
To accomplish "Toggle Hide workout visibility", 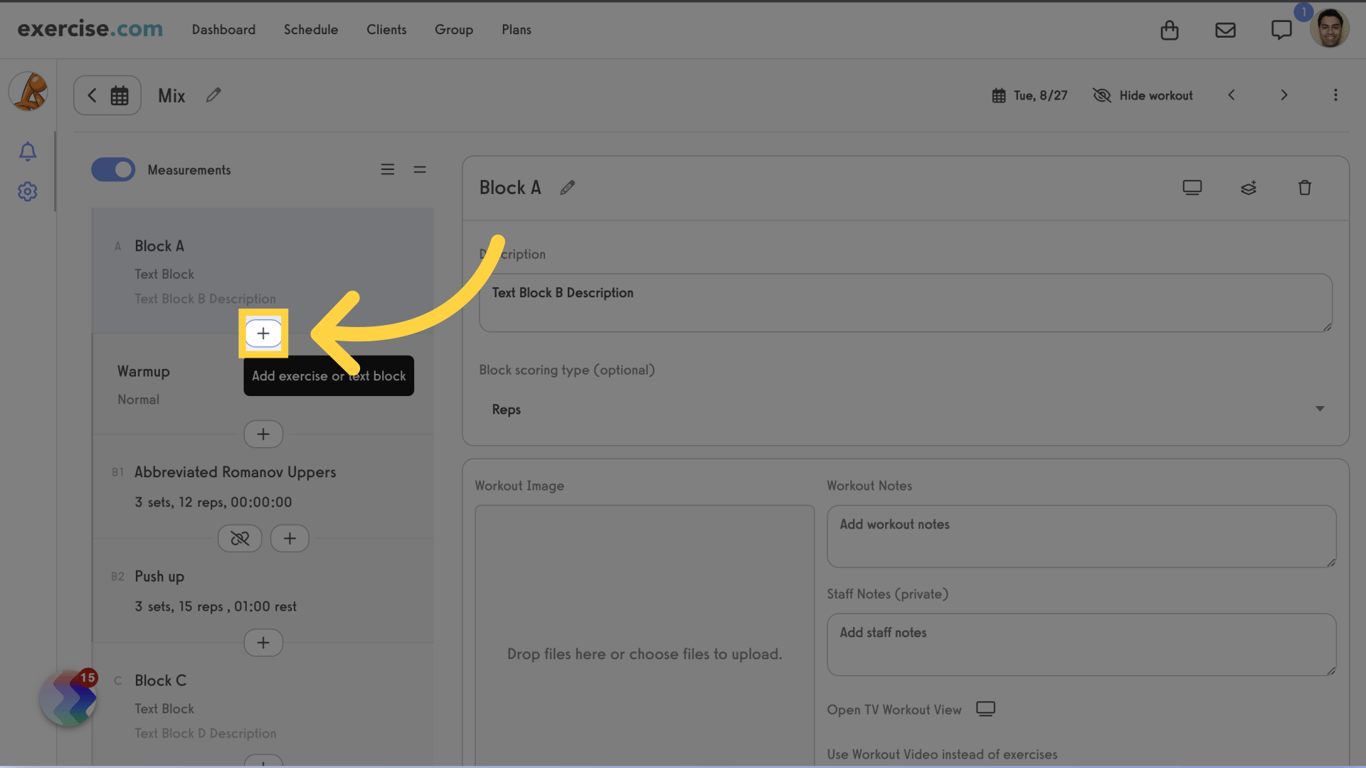I will tap(1143, 96).
